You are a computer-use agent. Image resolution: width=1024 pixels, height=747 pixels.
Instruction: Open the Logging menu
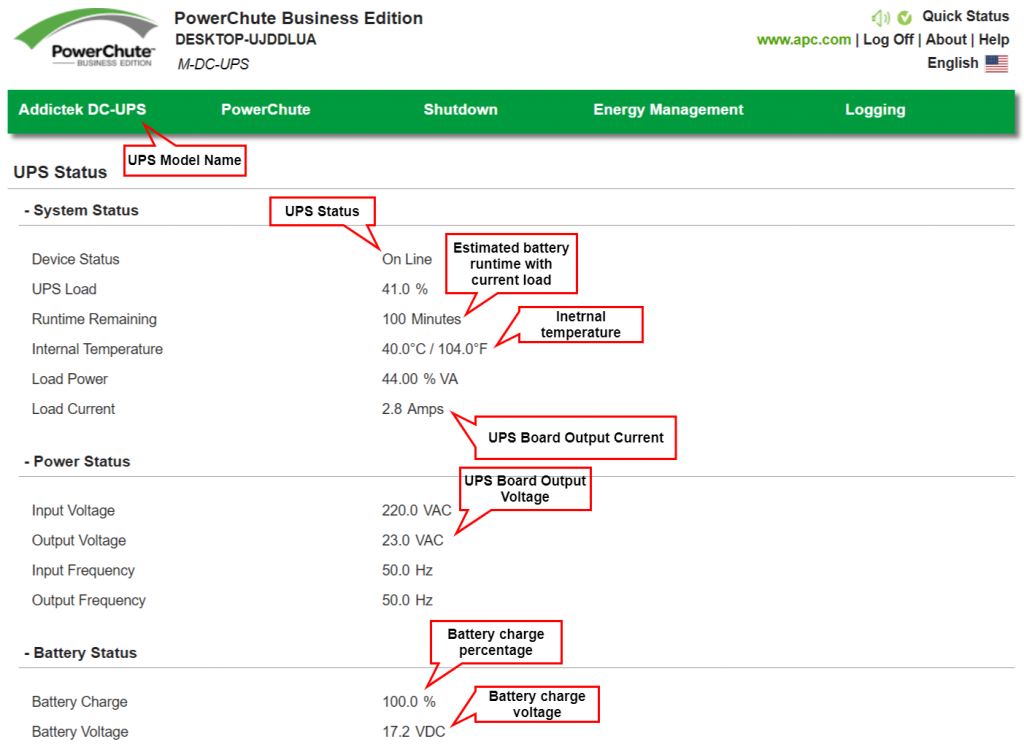pos(875,110)
